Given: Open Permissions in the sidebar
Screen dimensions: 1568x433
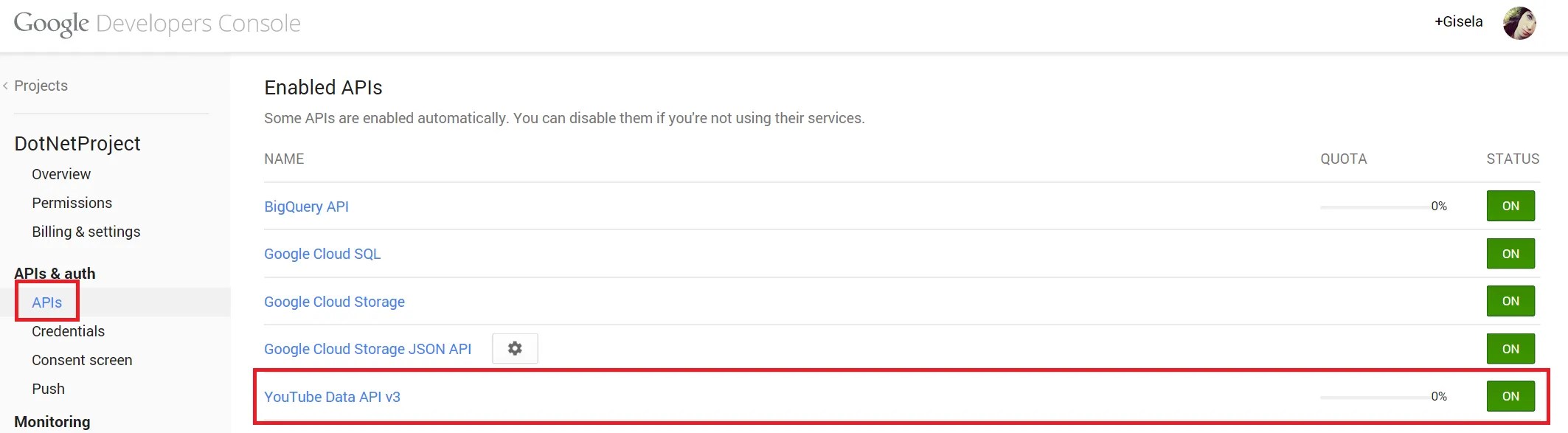Looking at the screenshot, I should [72, 203].
